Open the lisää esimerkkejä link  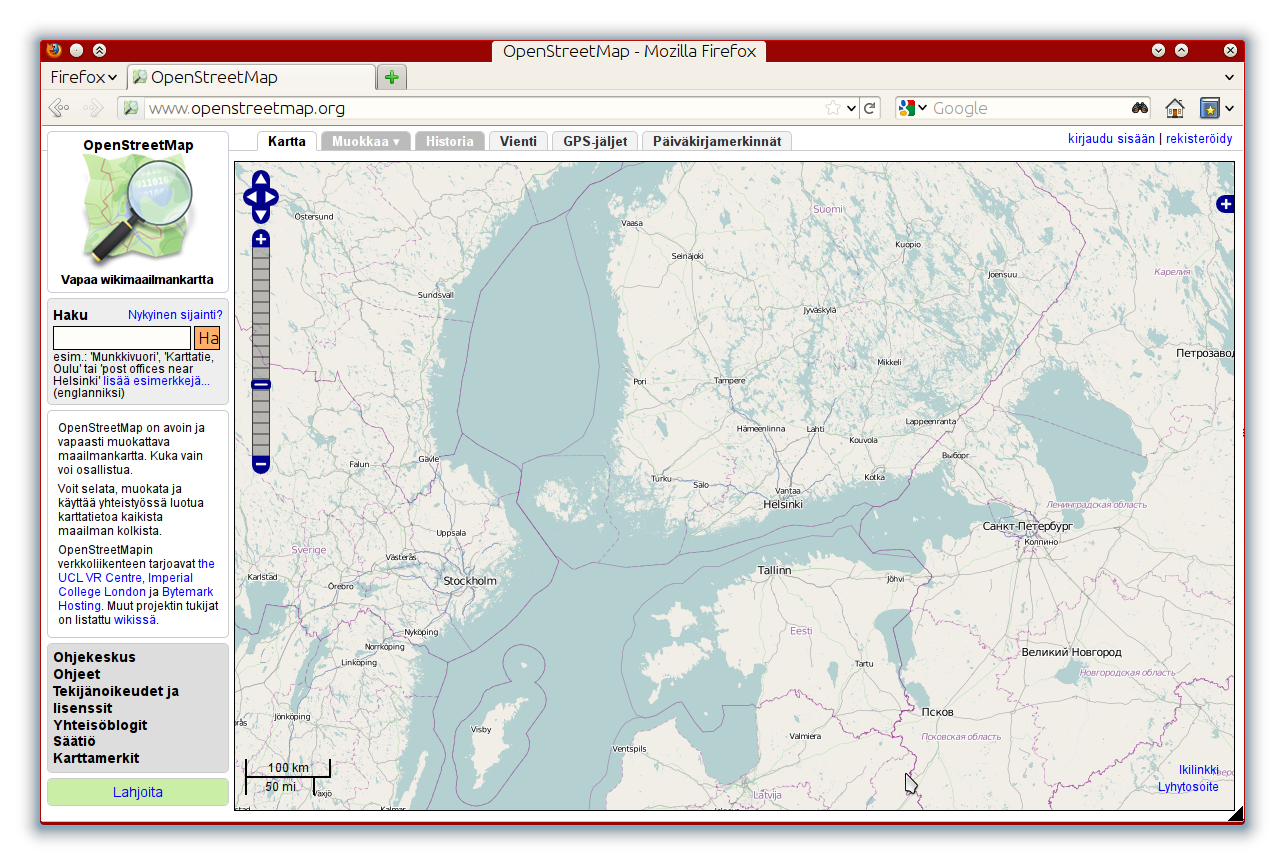point(156,381)
